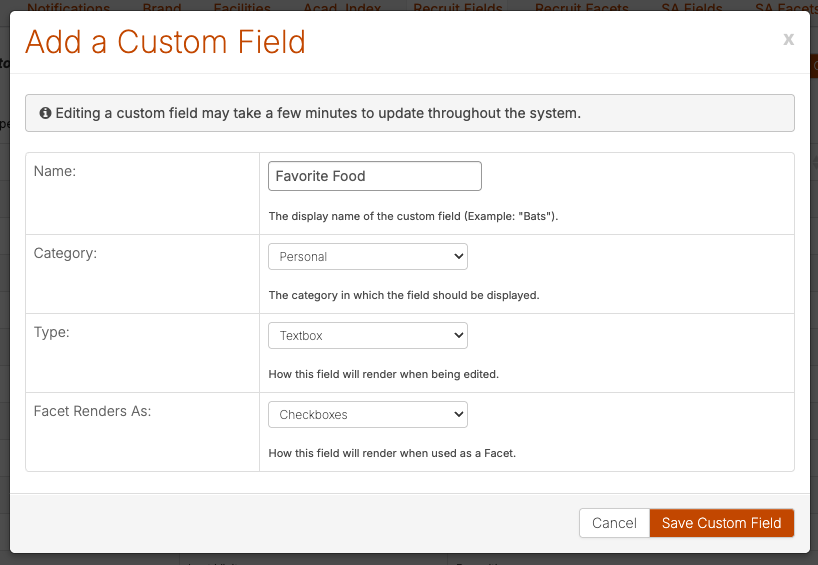Select the Type: label text

point(52,332)
